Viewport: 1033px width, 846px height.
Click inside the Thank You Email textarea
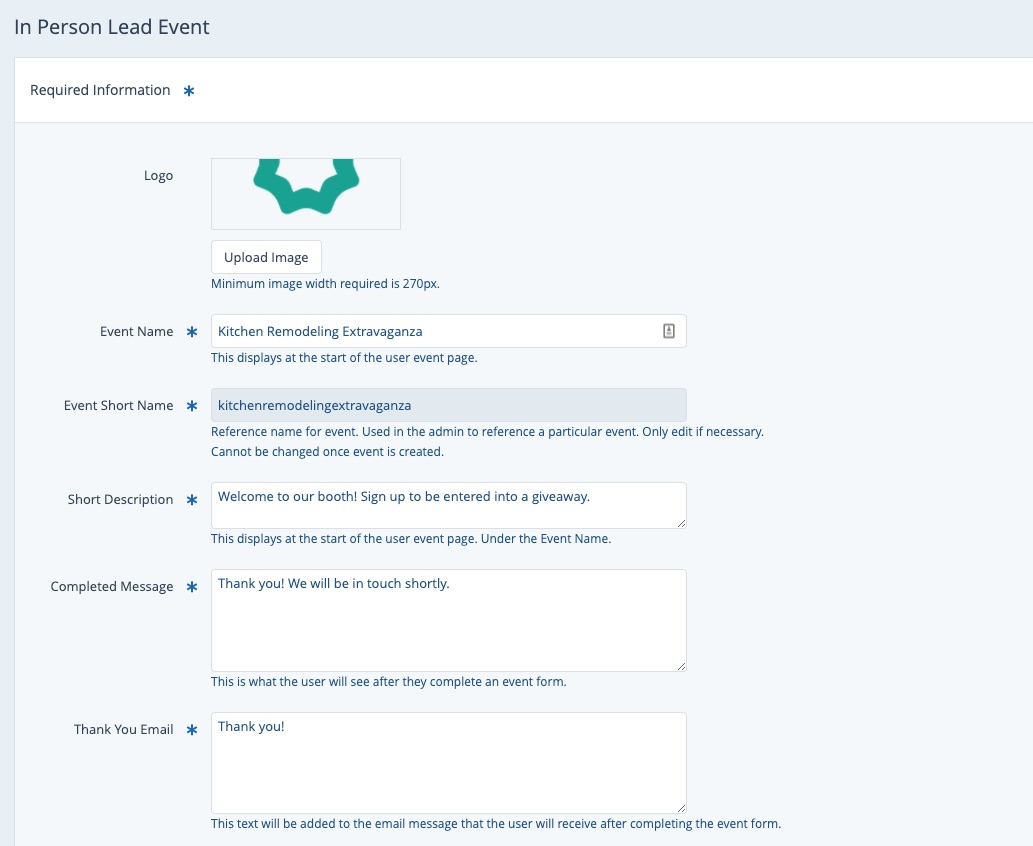pos(448,762)
